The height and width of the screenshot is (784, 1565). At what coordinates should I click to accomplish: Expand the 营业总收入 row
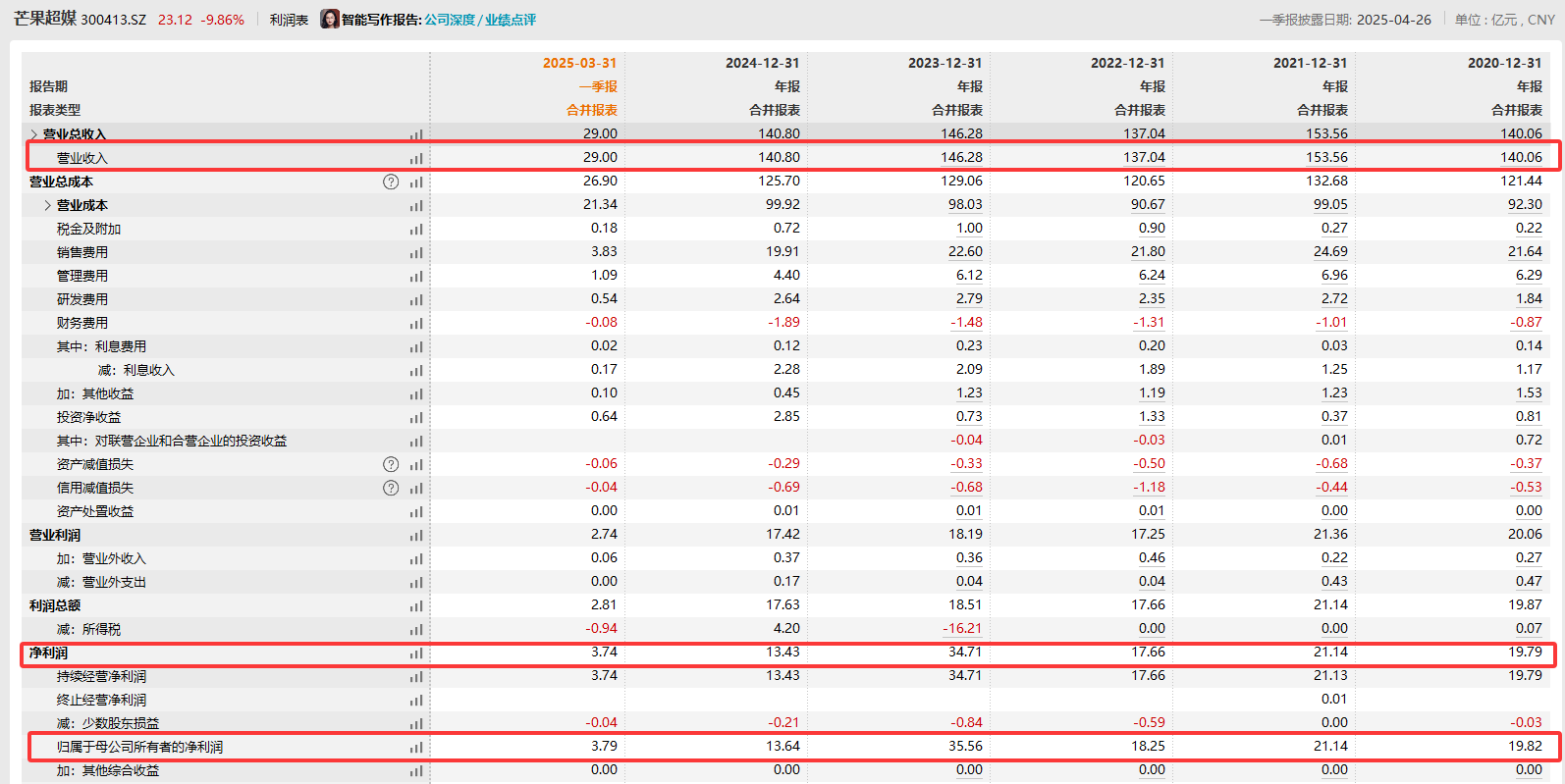(34, 134)
